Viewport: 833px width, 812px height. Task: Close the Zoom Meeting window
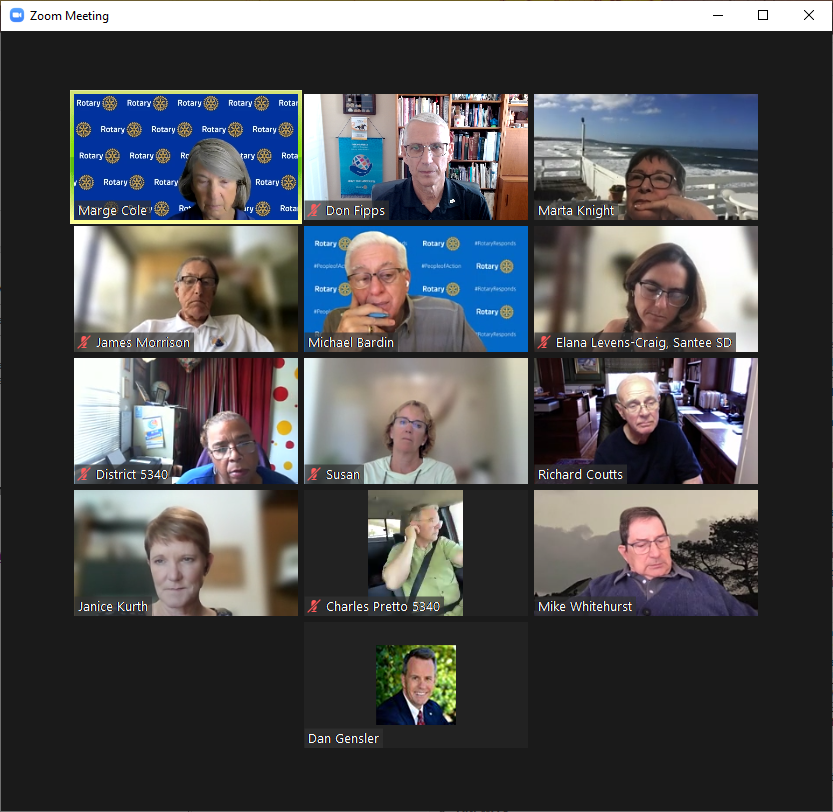tap(809, 15)
